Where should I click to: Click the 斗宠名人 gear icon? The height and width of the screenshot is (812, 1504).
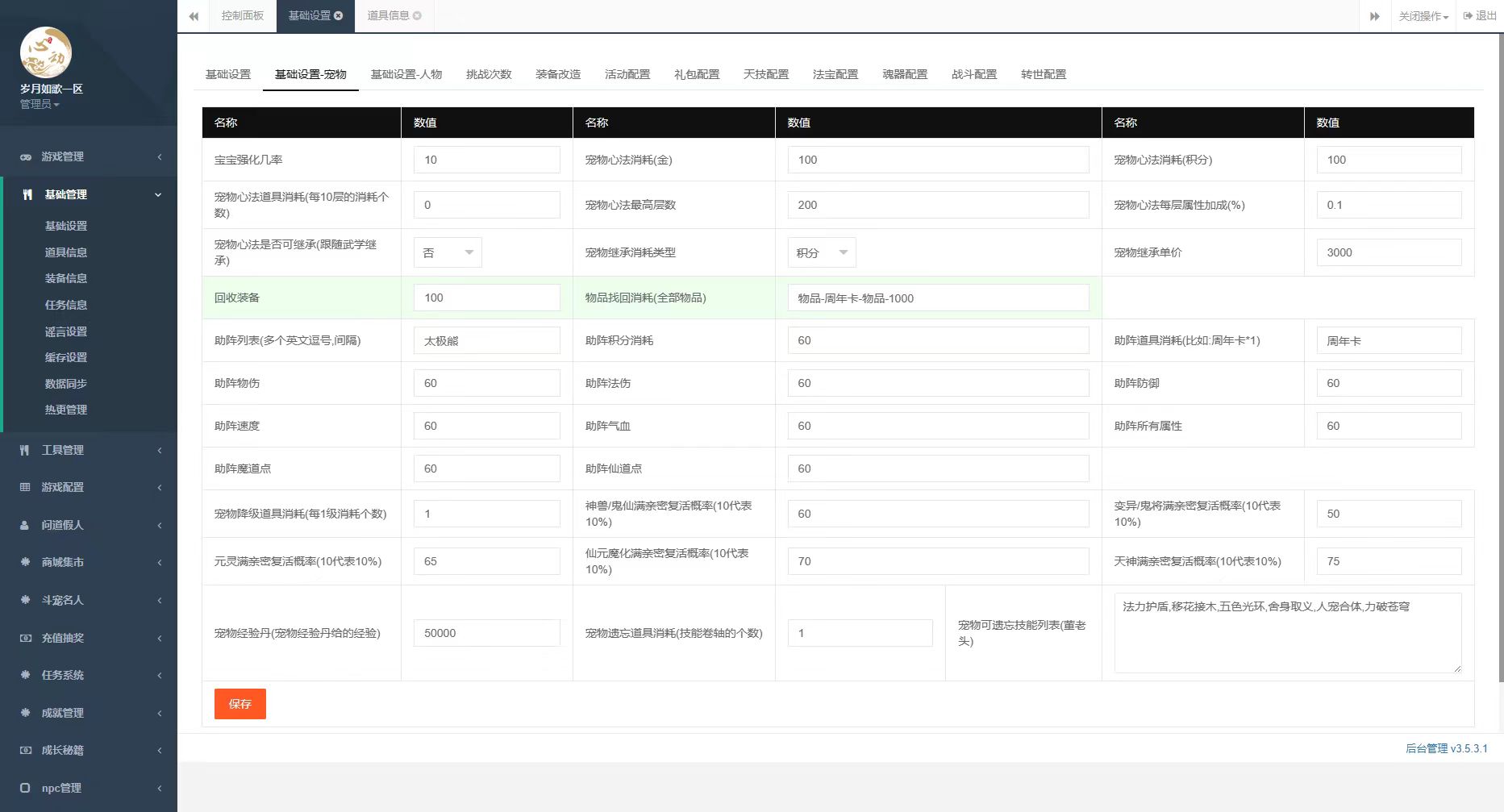pyautogui.click(x=25, y=600)
